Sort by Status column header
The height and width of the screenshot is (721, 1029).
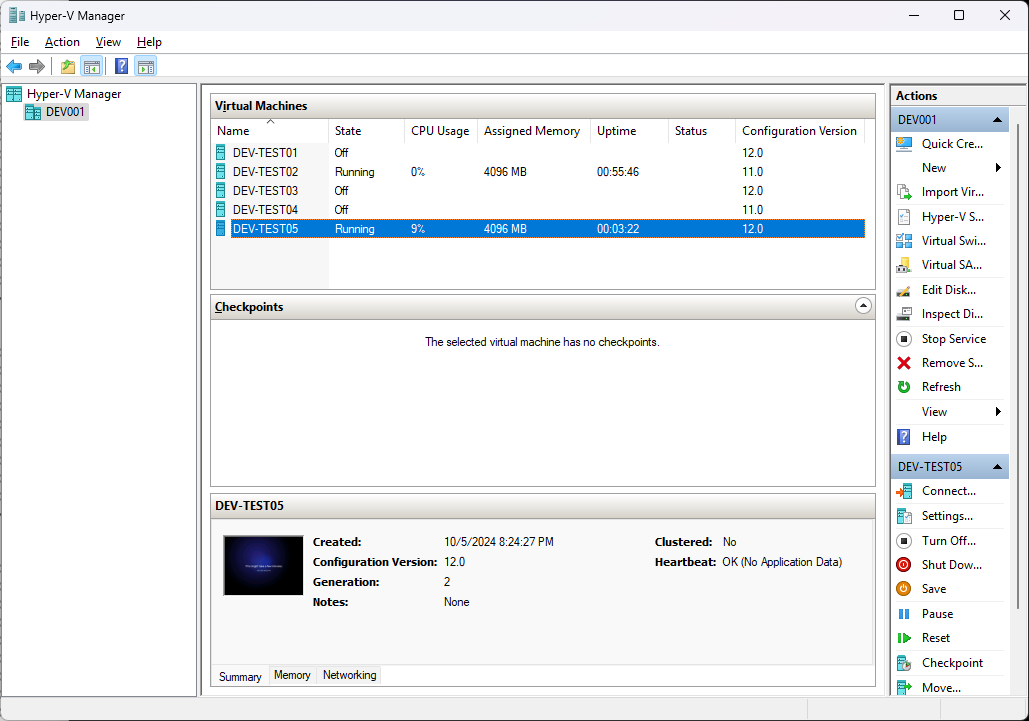702,131
